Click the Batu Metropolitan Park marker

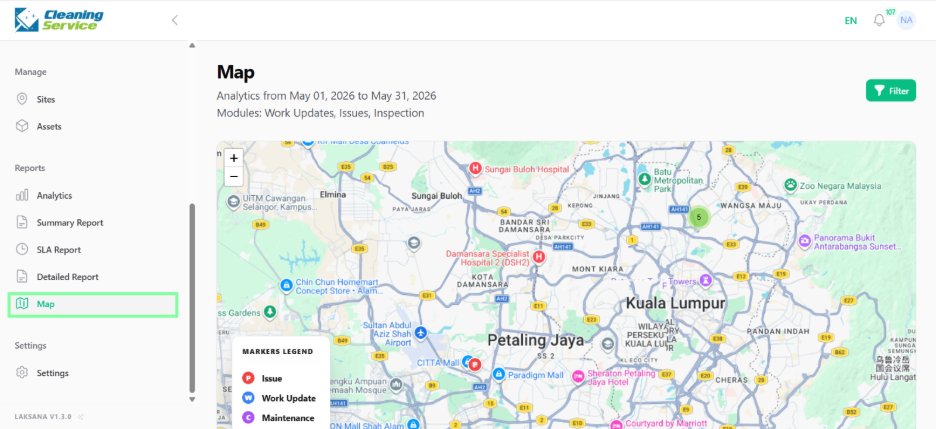click(x=644, y=178)
